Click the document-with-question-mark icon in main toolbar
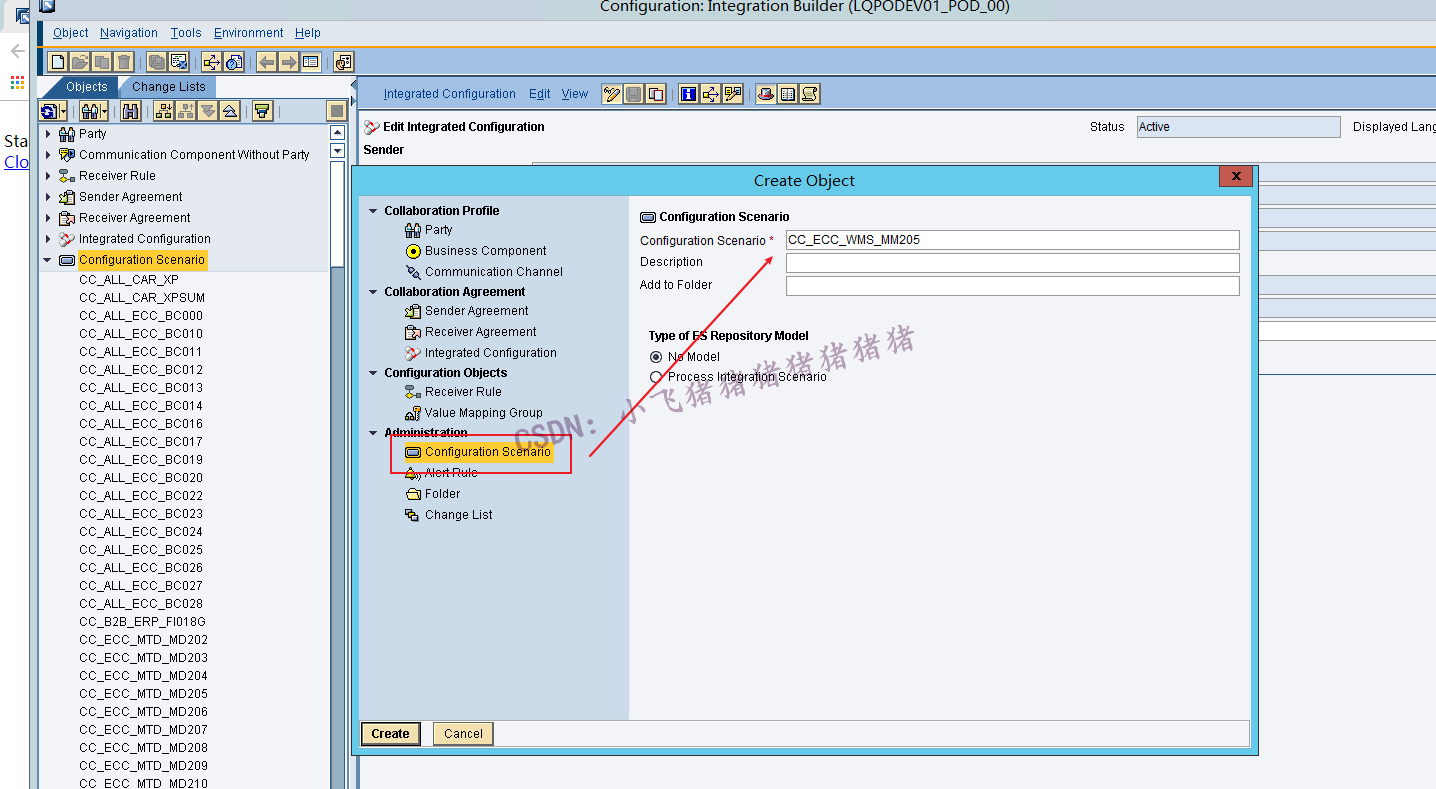 click(x=233, y=62)
